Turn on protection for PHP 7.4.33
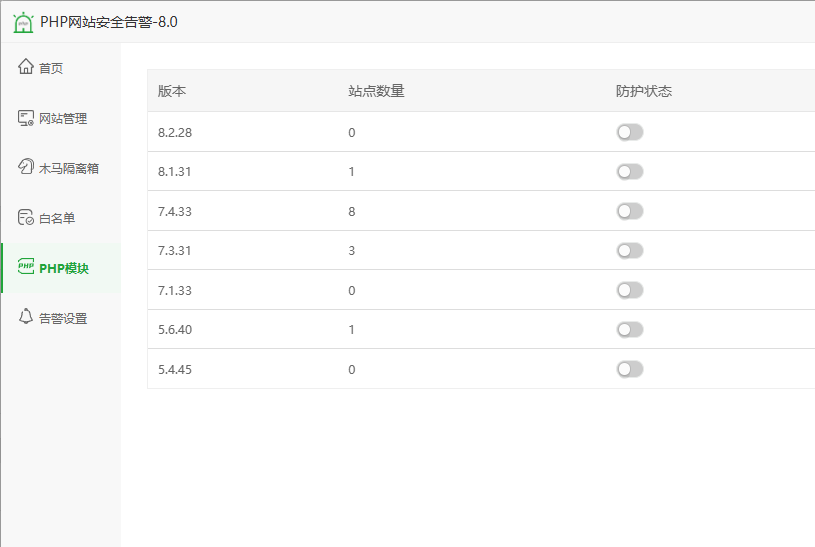815x547 pixels. [x=629, y=211]
